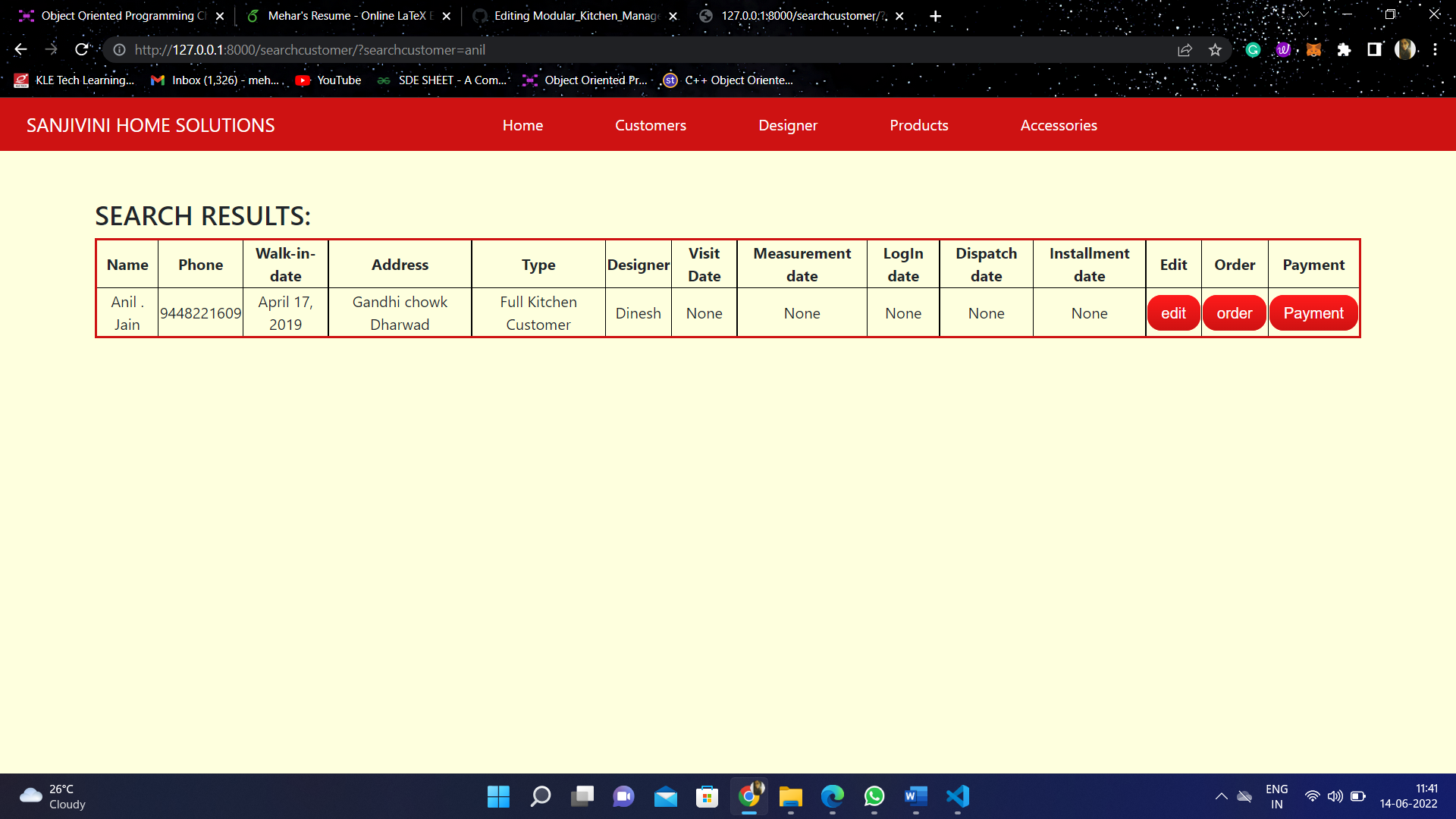Viewport: 1456px width, 819px height.
Task: Open the YouTube bookmark
Action: (x=328, y=80)
